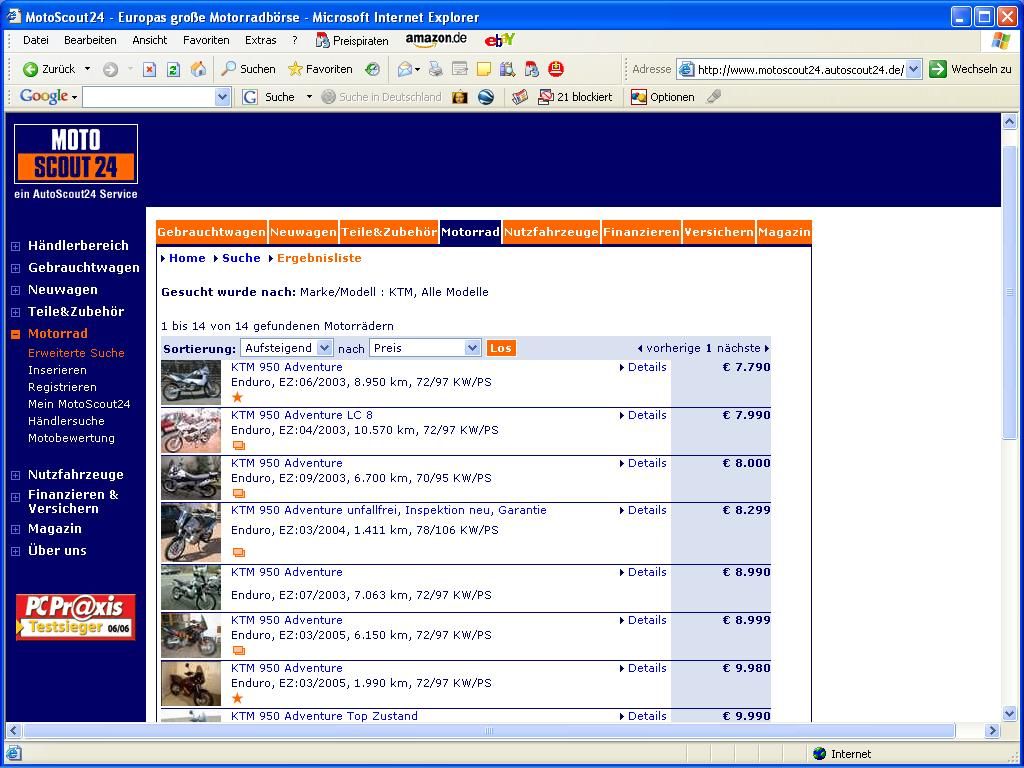Open the Aufsteigend sort order dropdown
1024x768 pixels.
pos(286,348)
